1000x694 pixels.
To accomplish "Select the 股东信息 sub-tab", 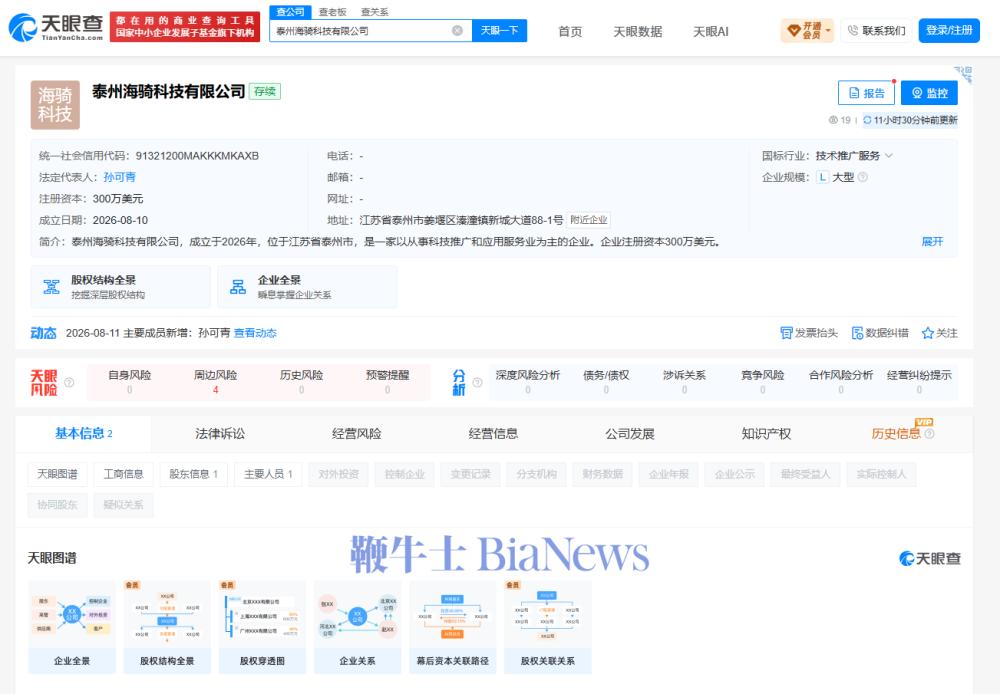I will (x=193, y=474).
